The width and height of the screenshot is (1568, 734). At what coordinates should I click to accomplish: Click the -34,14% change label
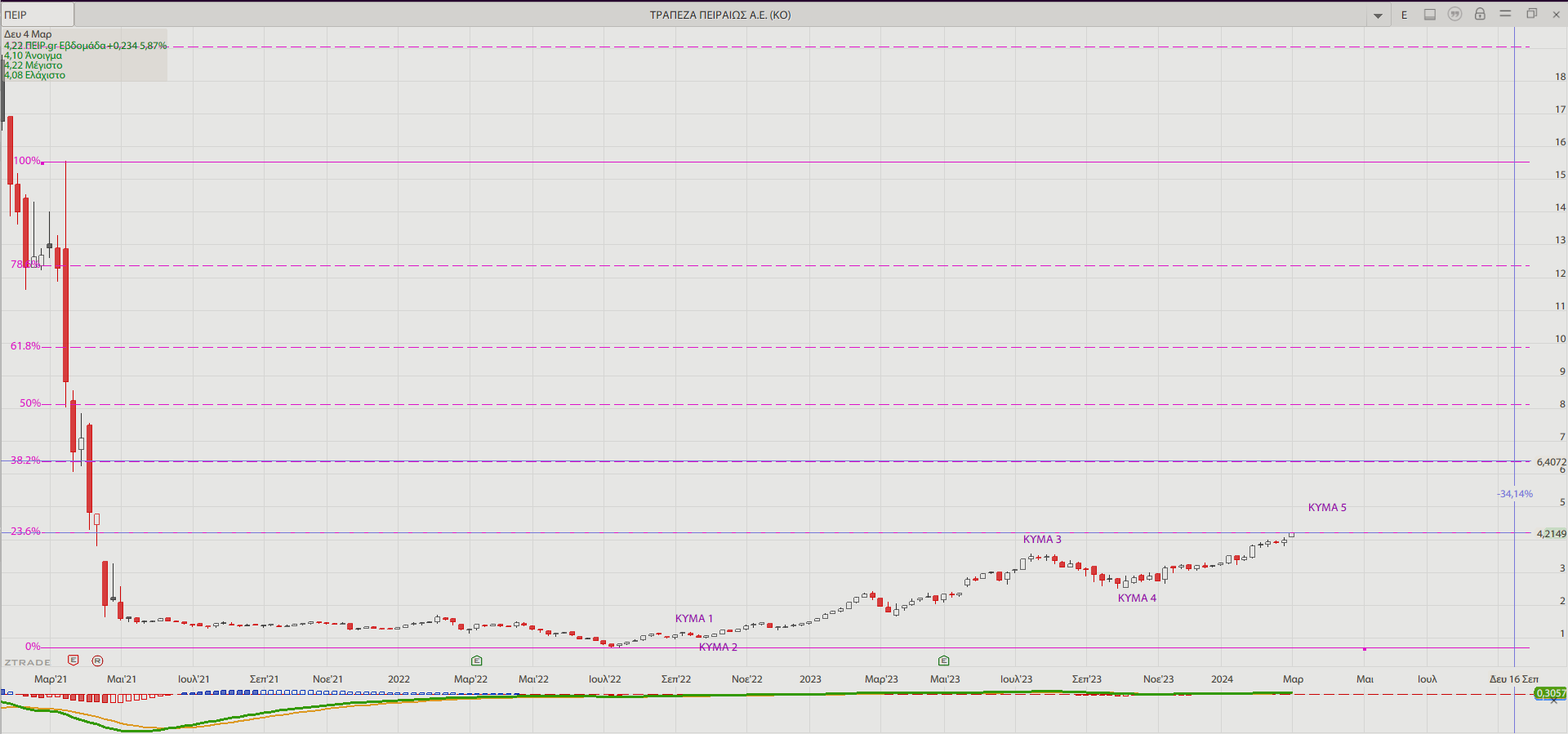point(1515,494)
